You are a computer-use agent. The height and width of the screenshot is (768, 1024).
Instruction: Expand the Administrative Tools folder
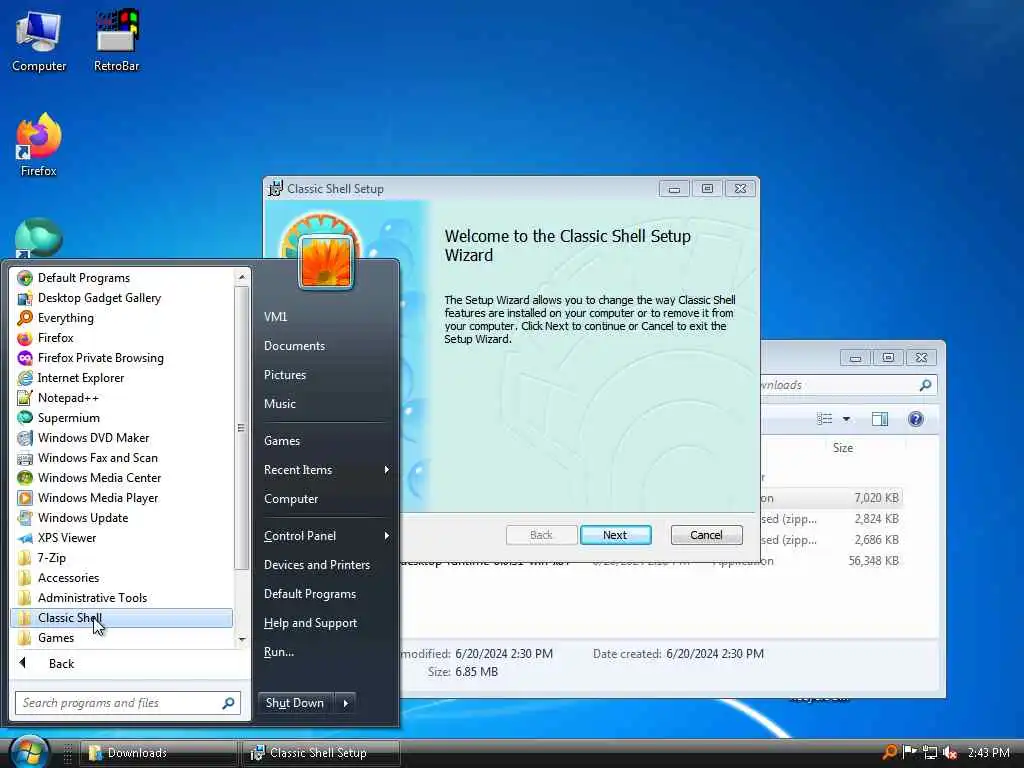pos(92,598)
